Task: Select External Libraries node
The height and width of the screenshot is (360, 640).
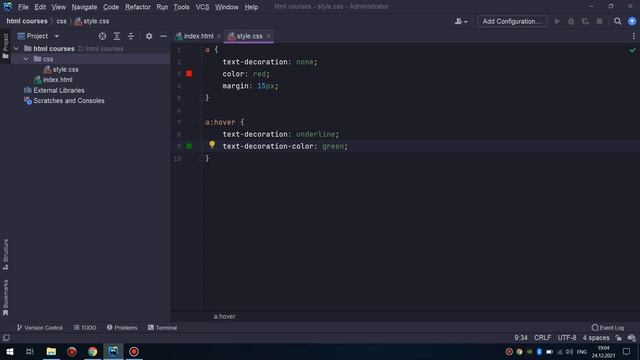Action: (x=59, y=90)
